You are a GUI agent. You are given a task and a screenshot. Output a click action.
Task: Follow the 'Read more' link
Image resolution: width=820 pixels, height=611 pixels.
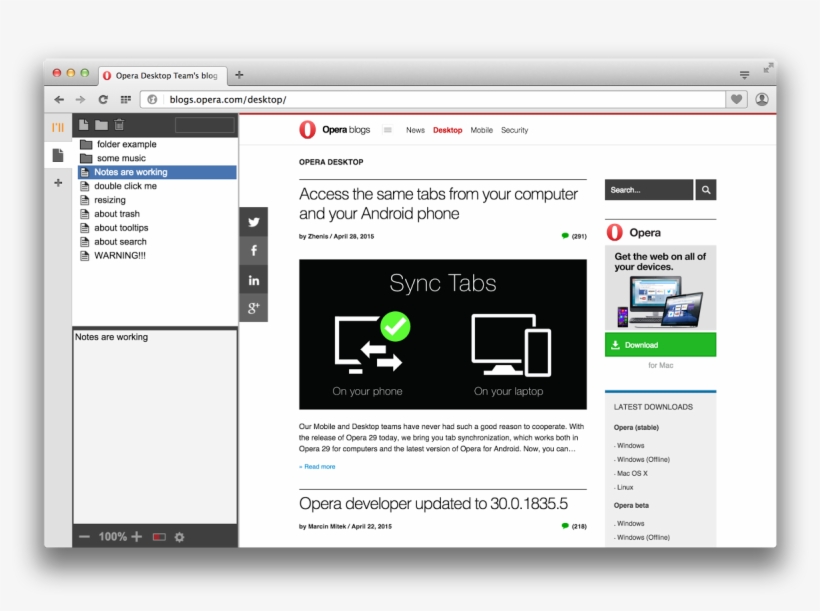pyautogui.click(x=318, y=467)
